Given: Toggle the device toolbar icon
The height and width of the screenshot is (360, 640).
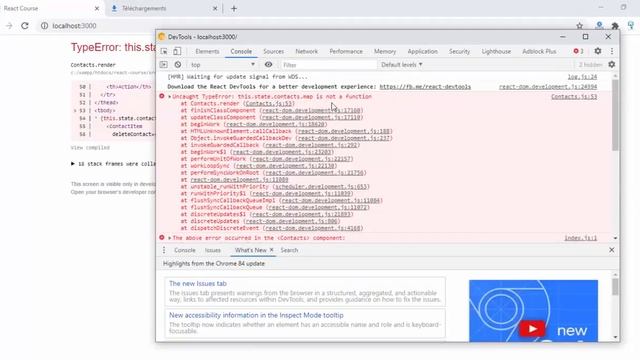Looking at the screenshot, I should 177,51.
